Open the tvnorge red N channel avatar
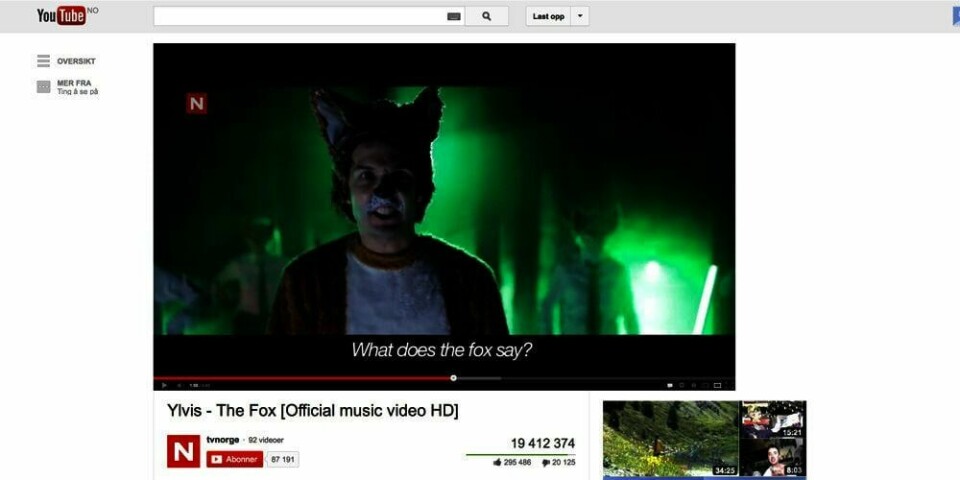 point(183,451)
